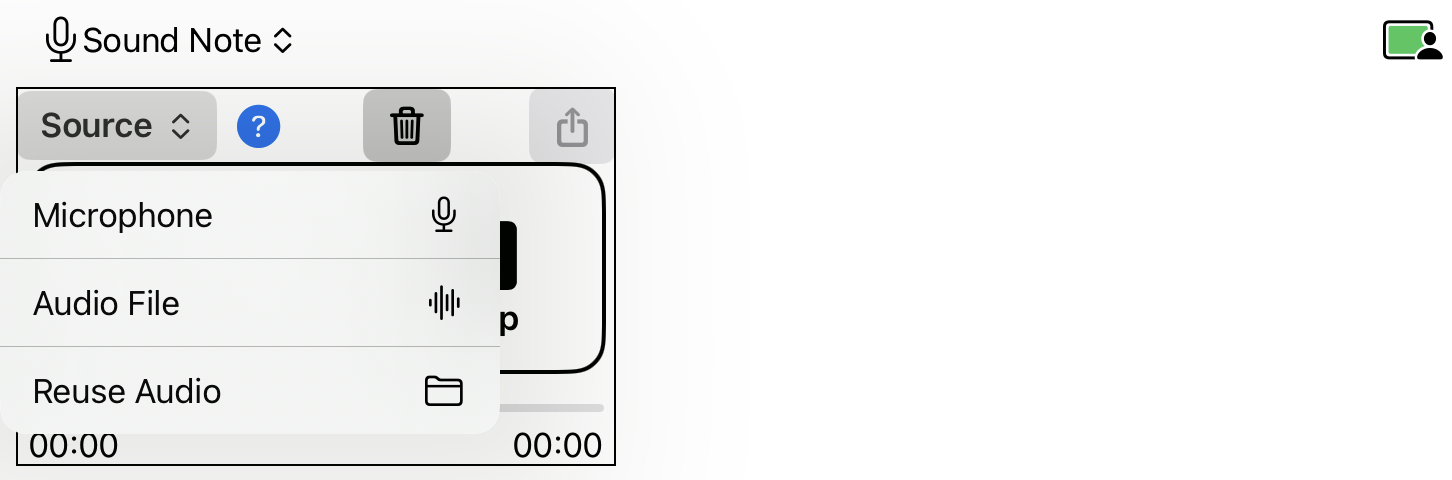The image size is (1452, 480).
Task: Click the share export icon
Action: tap(571, 127)
